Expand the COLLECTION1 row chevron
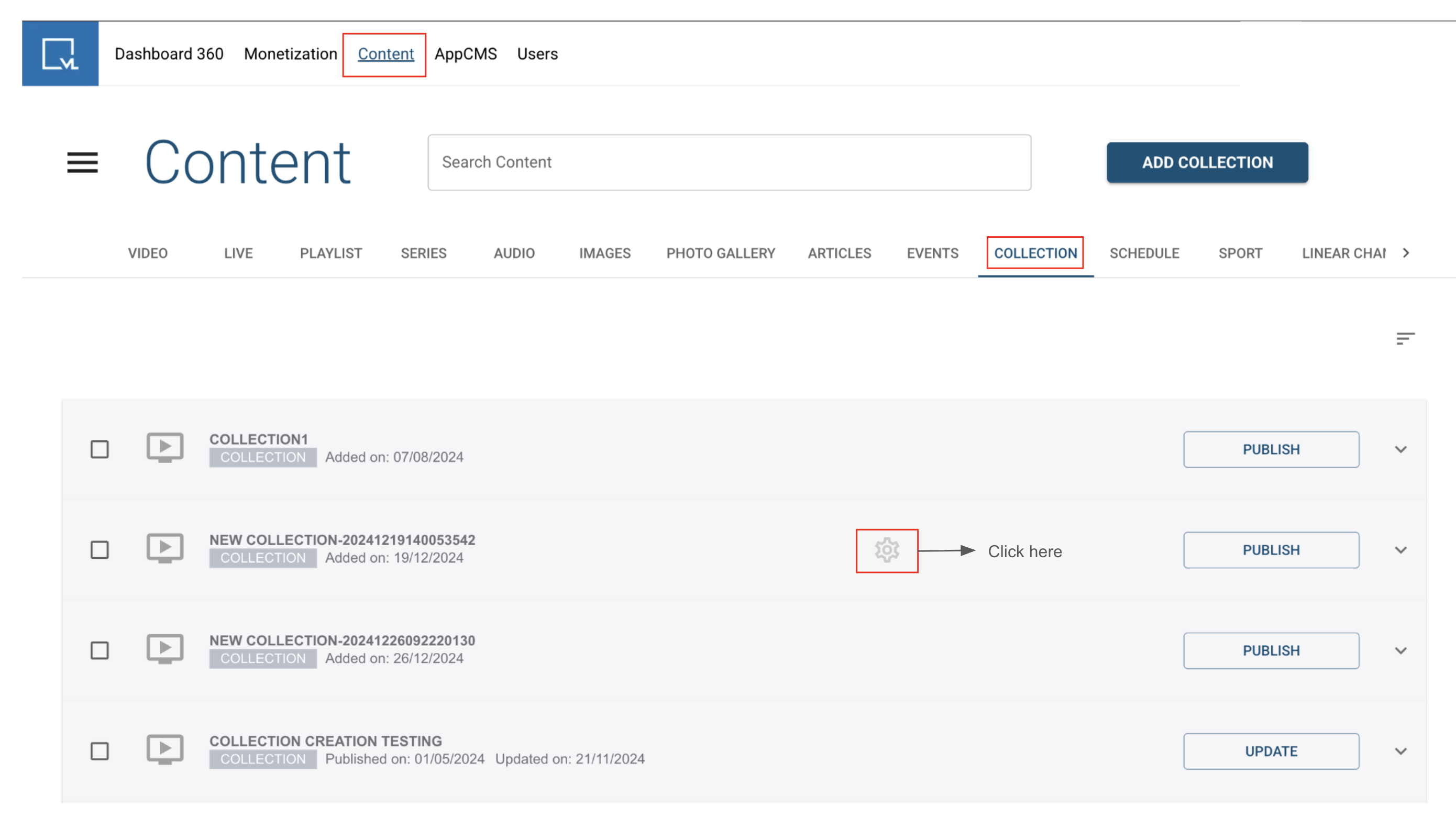This screenshot has height=818, width=1456. [1400, 449]
